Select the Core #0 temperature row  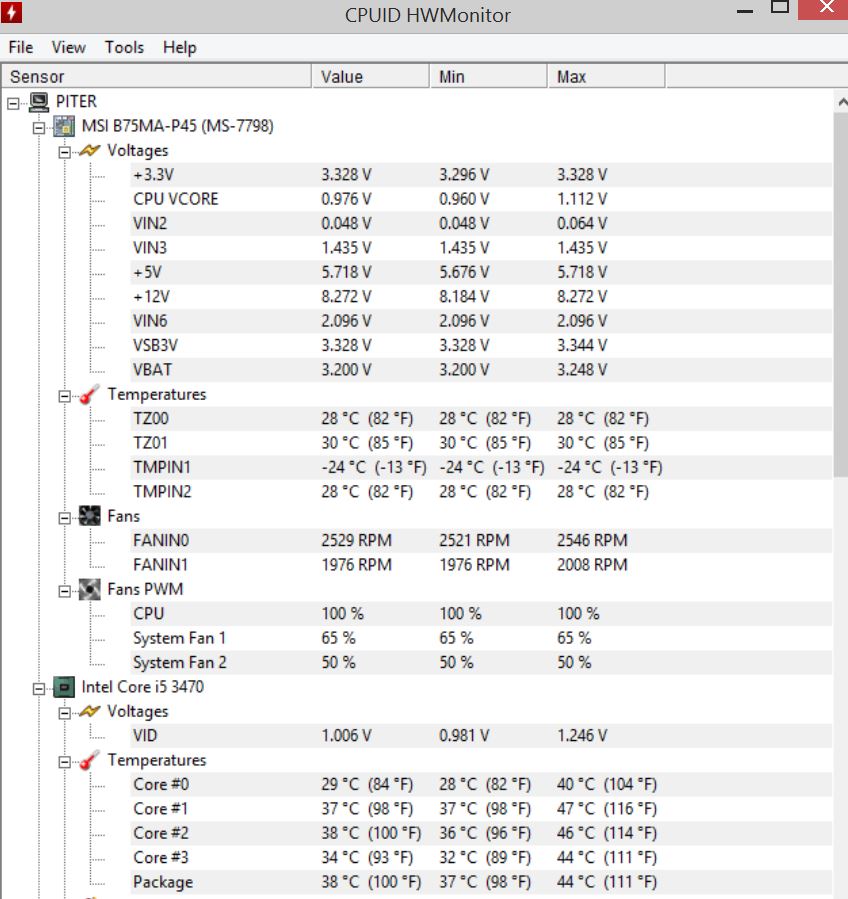pyautogui.click(x=480, y=784)
